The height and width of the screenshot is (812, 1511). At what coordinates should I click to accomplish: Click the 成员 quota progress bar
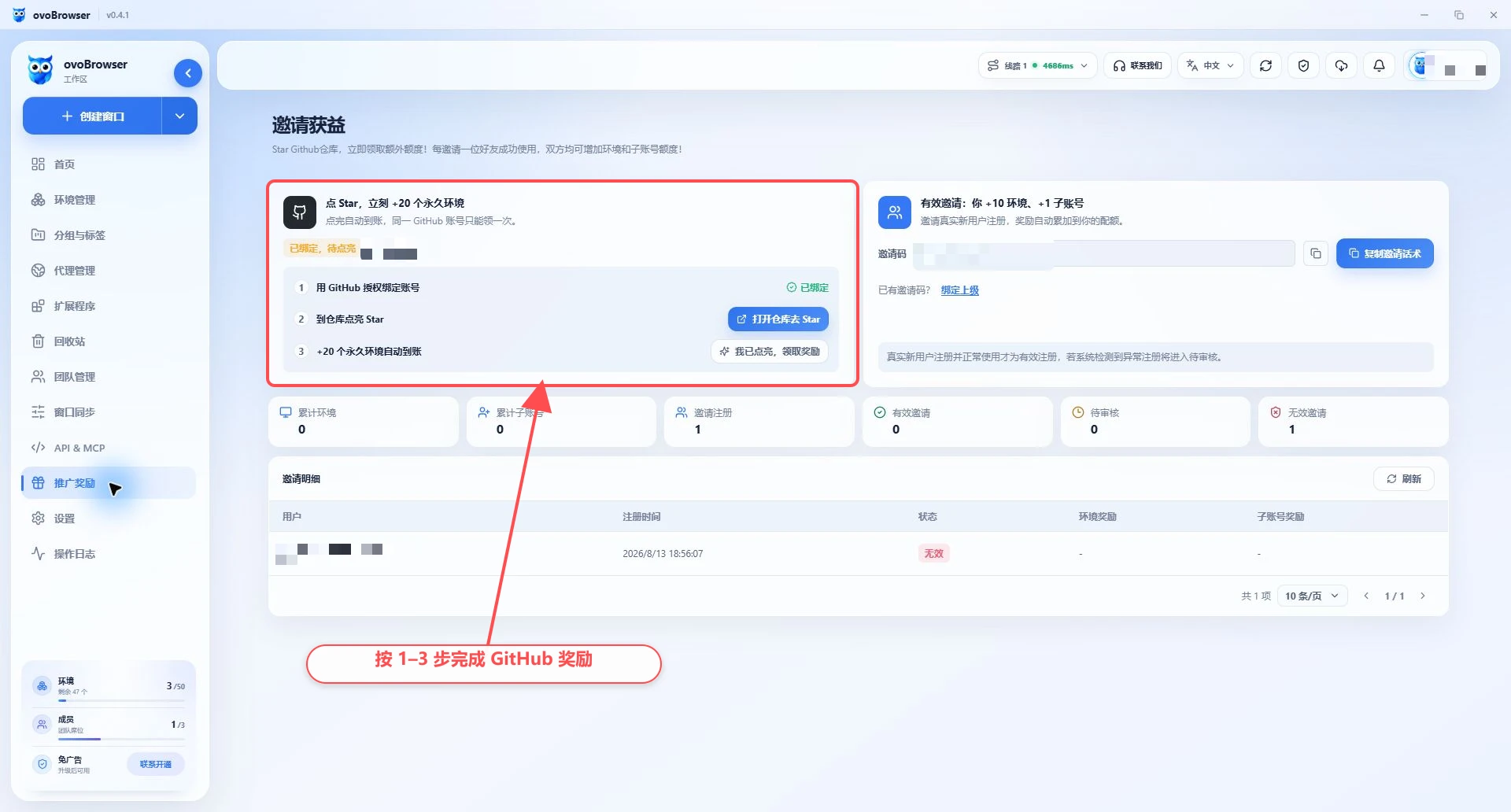(x=121, y=739)
